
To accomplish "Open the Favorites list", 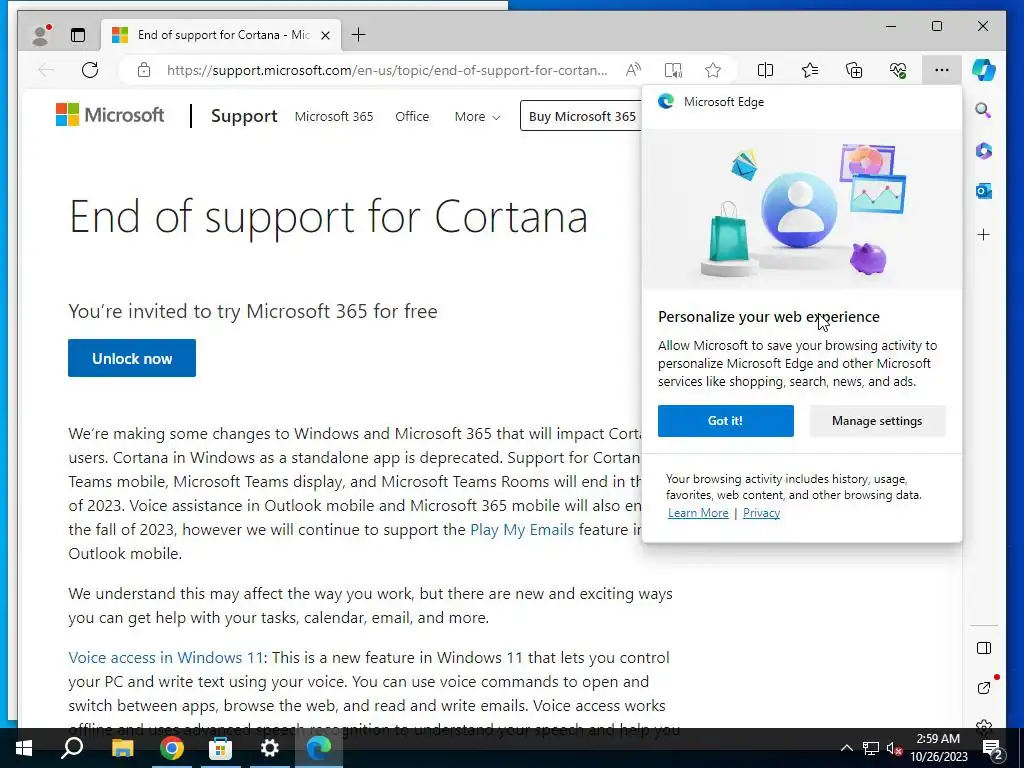I will tap(810, 70).
